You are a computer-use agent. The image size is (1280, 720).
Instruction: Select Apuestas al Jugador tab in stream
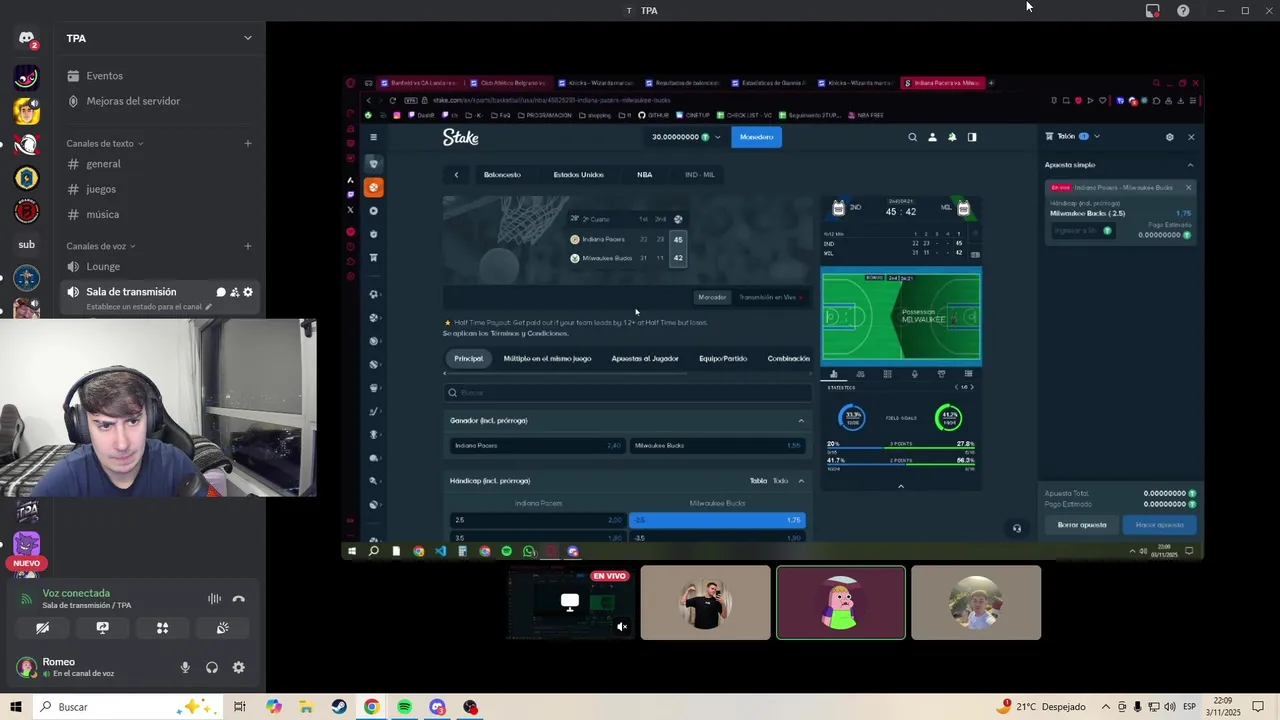tap(645, 358)
